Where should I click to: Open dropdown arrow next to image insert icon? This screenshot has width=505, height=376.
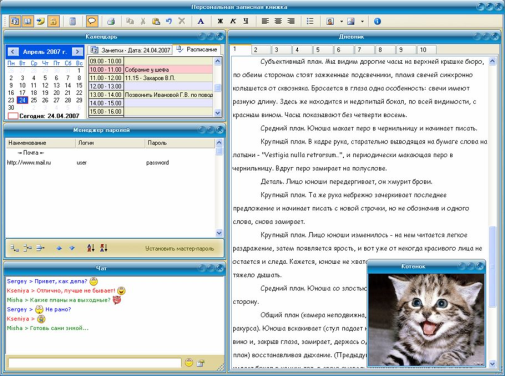pyautogui.click(x=341, y=22)
